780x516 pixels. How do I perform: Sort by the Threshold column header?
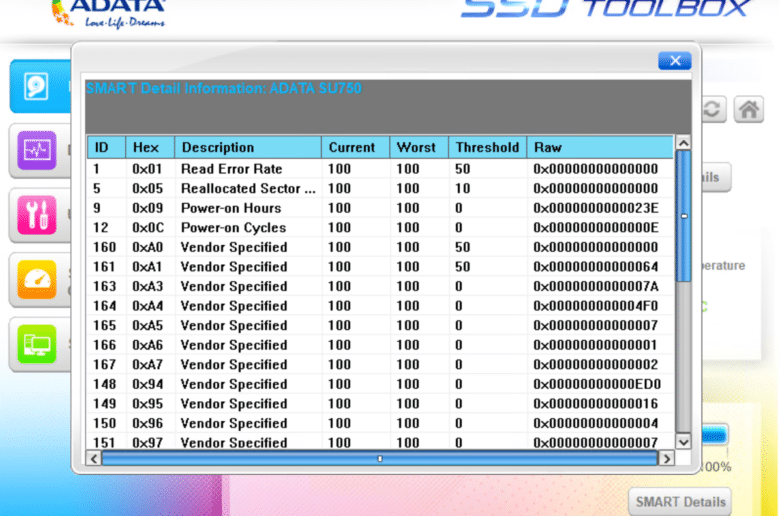tap(488, 147)
